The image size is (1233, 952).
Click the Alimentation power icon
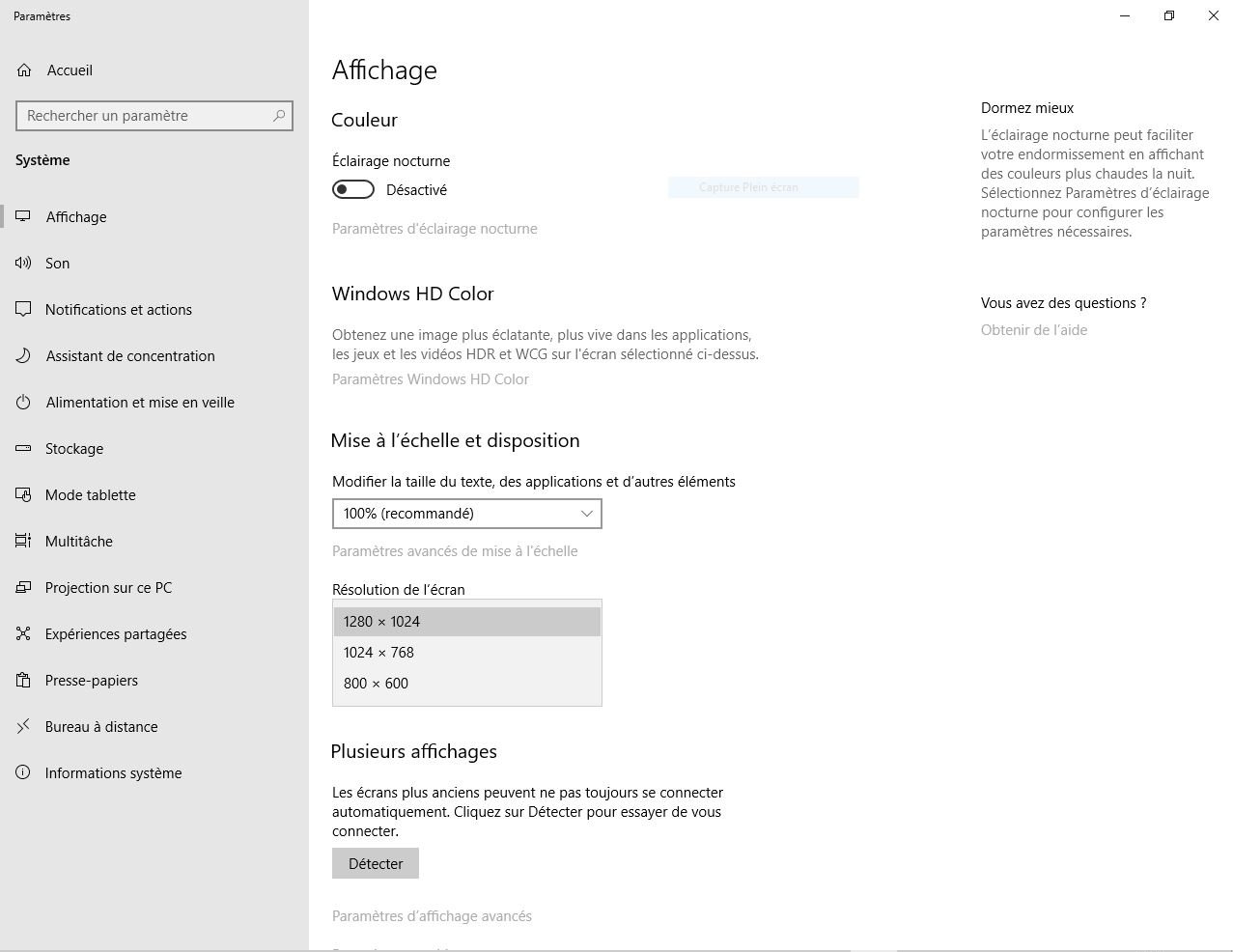click(x=23, y=403)
